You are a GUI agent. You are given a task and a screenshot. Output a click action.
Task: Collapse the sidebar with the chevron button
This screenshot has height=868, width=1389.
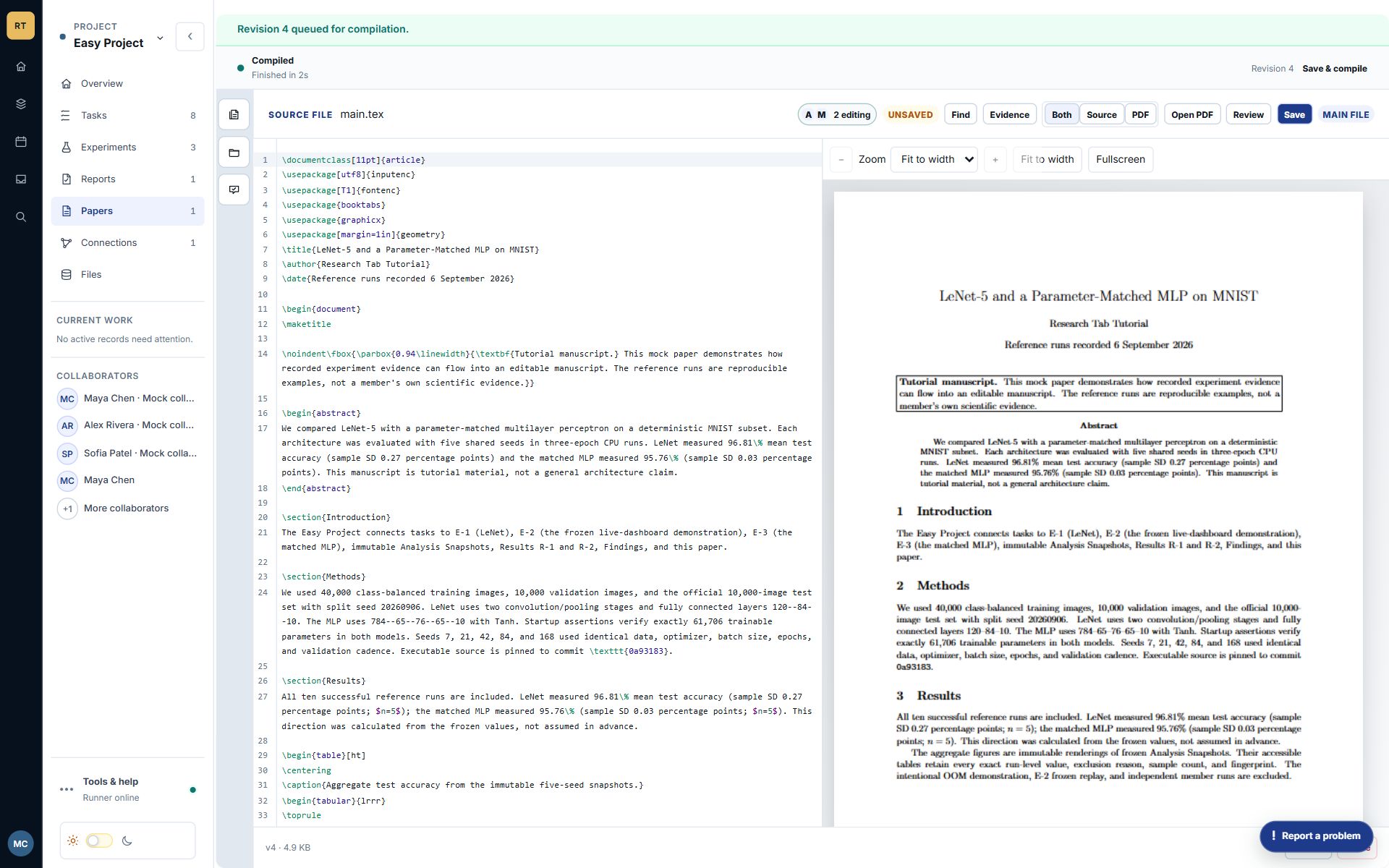pos(190,36)
